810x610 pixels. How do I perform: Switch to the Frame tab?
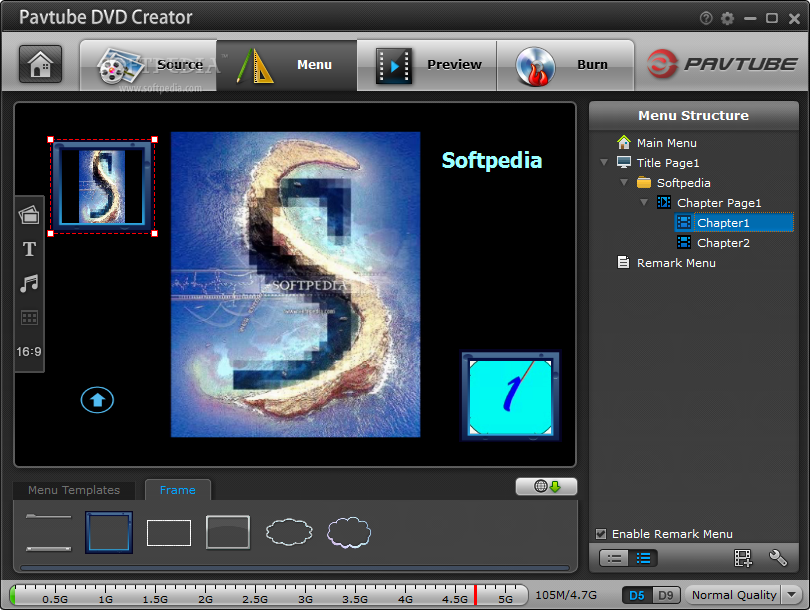pyautogui.click(x=178, y=490)
